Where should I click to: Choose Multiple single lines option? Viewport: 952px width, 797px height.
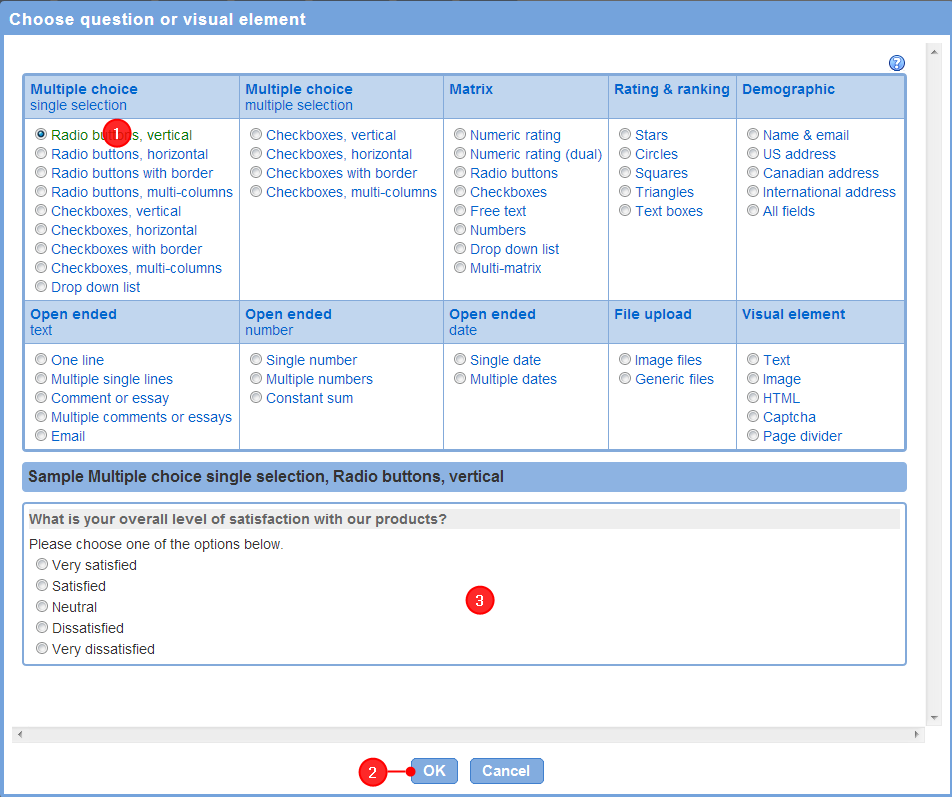click(41, 378)
